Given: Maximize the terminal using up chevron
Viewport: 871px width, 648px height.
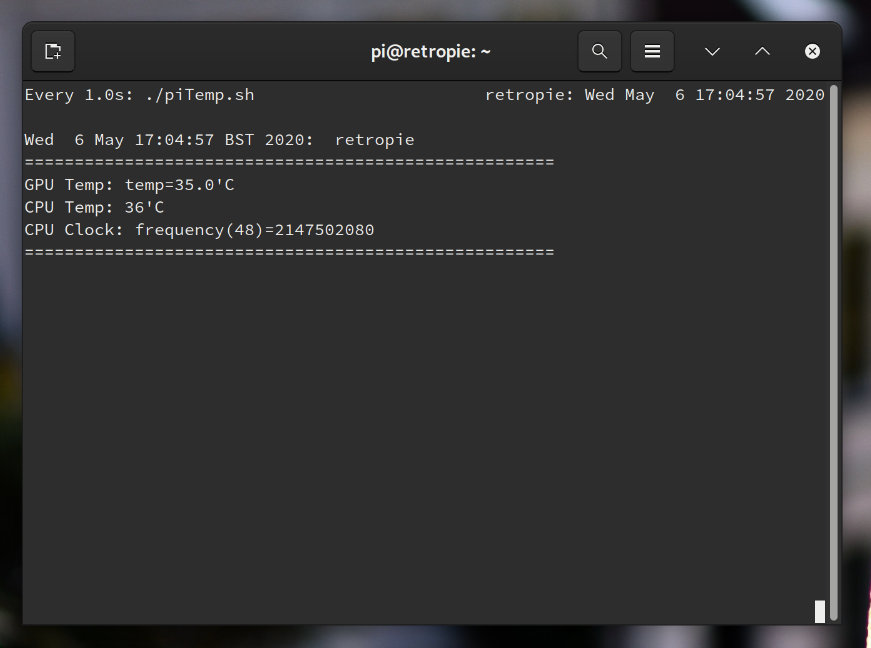Looking at the screenshot, I should pyautogui.click(x=762, y=52).
